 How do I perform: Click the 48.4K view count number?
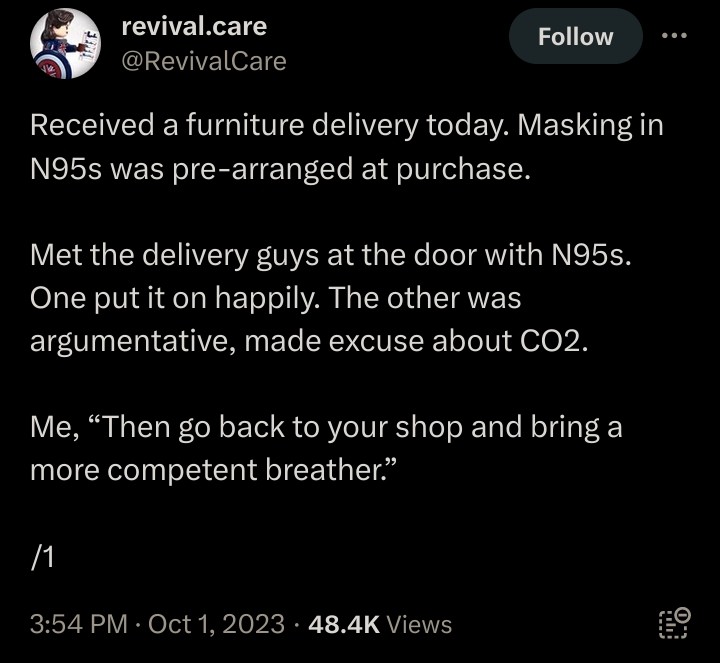point(344,624)
